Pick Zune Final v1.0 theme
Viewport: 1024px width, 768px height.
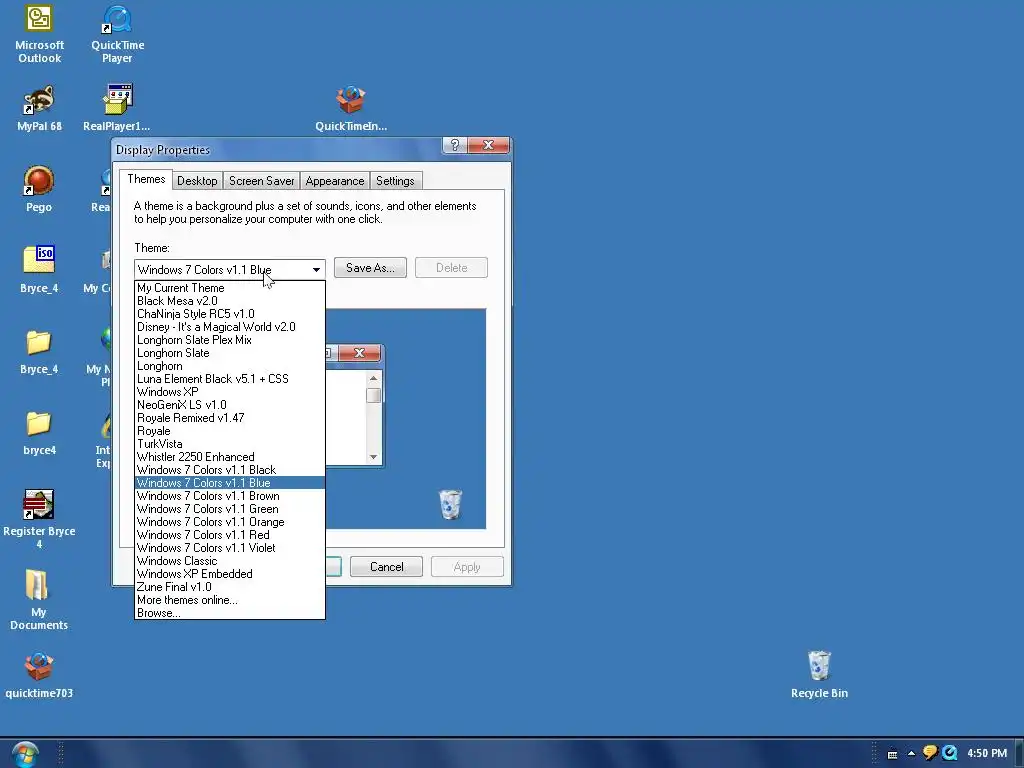[x=230, y=587]
